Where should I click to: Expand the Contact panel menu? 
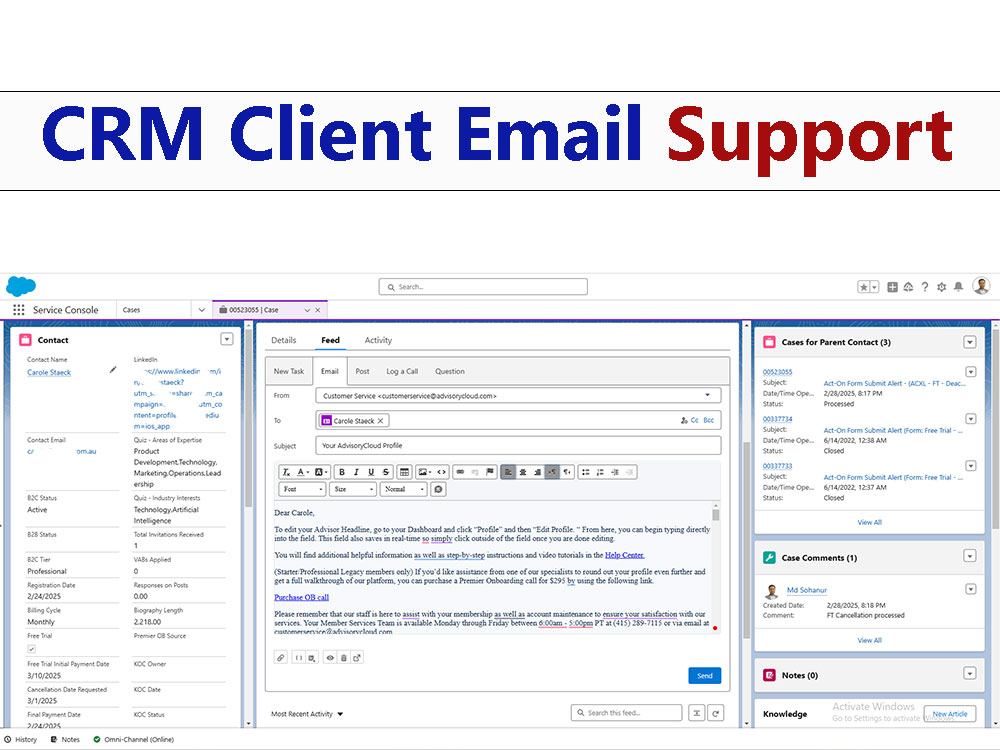point(226,339)
